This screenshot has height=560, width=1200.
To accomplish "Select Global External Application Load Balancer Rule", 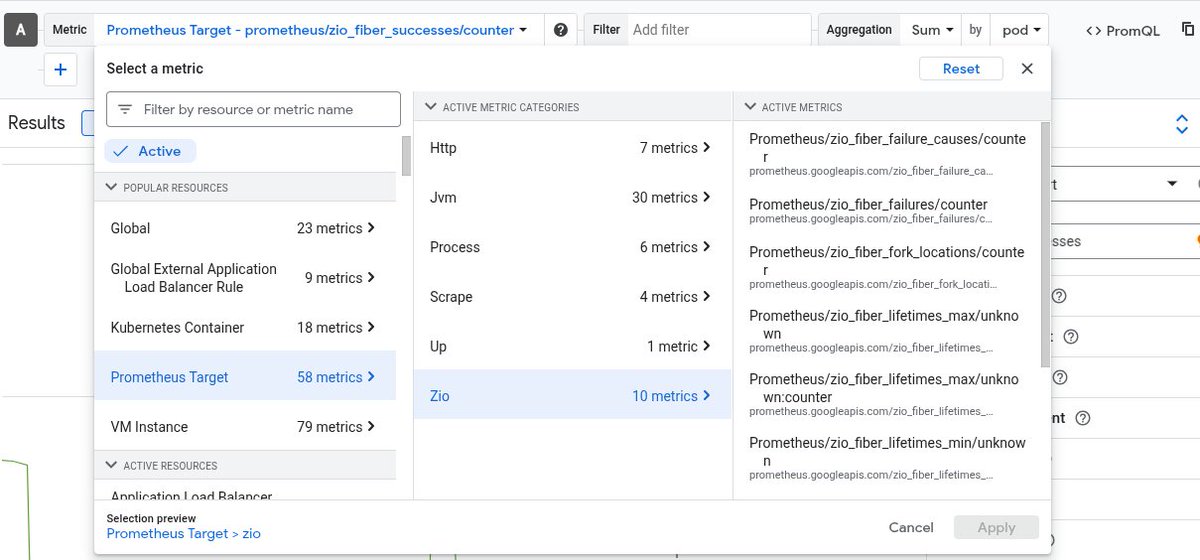I will 245,278.
